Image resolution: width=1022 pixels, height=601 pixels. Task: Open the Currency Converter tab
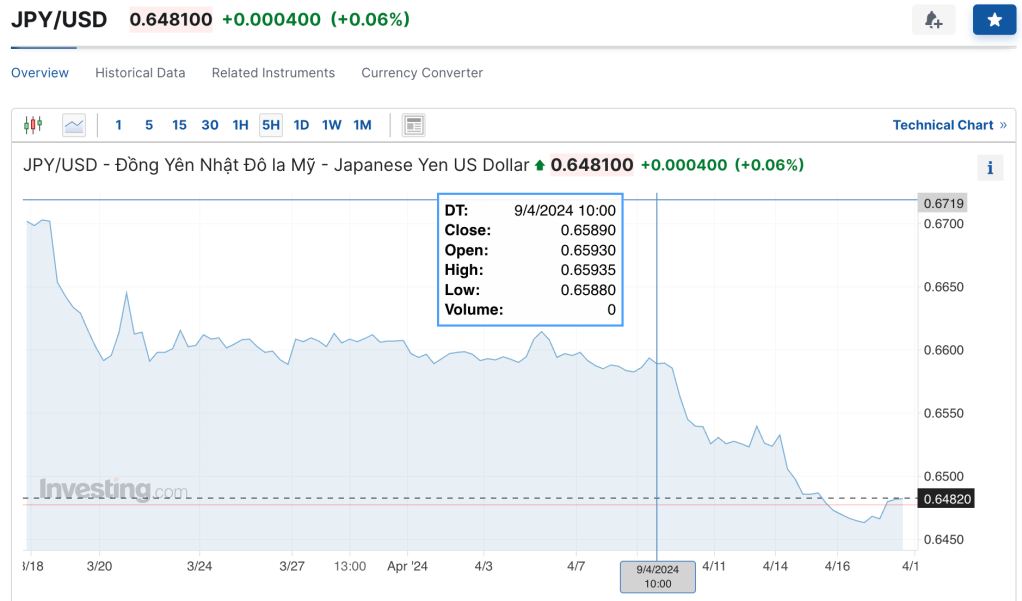tap(422, 73)
